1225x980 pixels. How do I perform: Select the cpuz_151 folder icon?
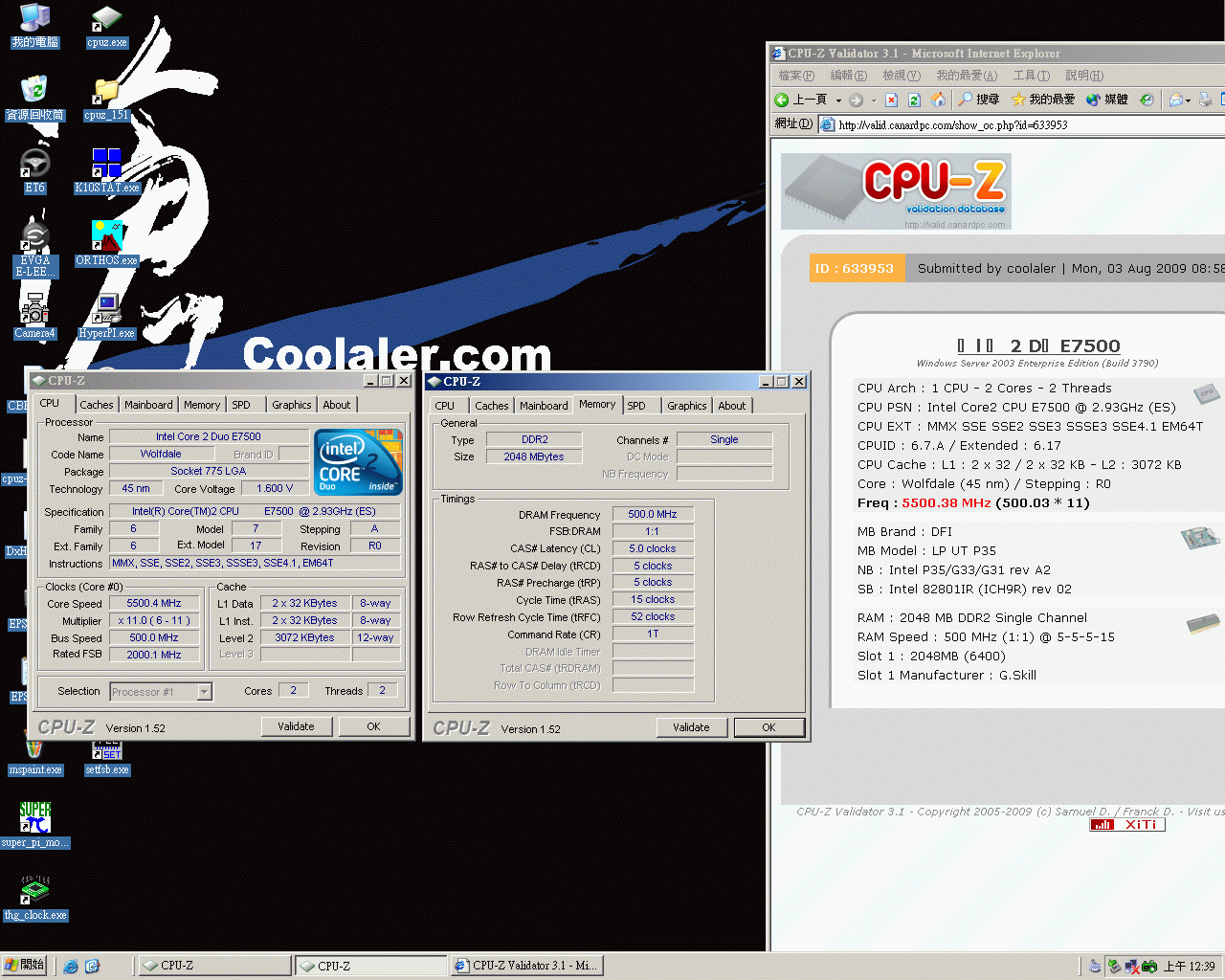106,99
